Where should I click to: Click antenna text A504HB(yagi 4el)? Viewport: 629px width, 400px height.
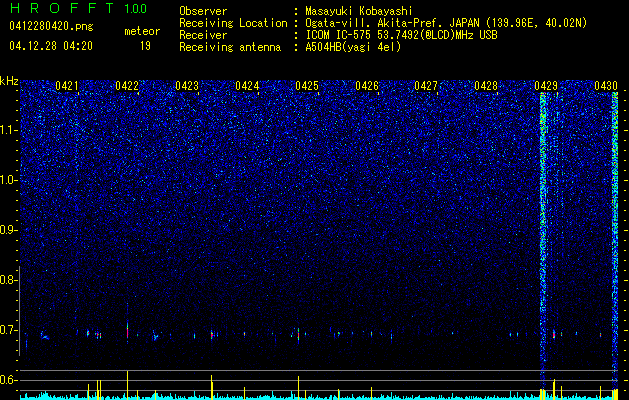tap(353, 47)
